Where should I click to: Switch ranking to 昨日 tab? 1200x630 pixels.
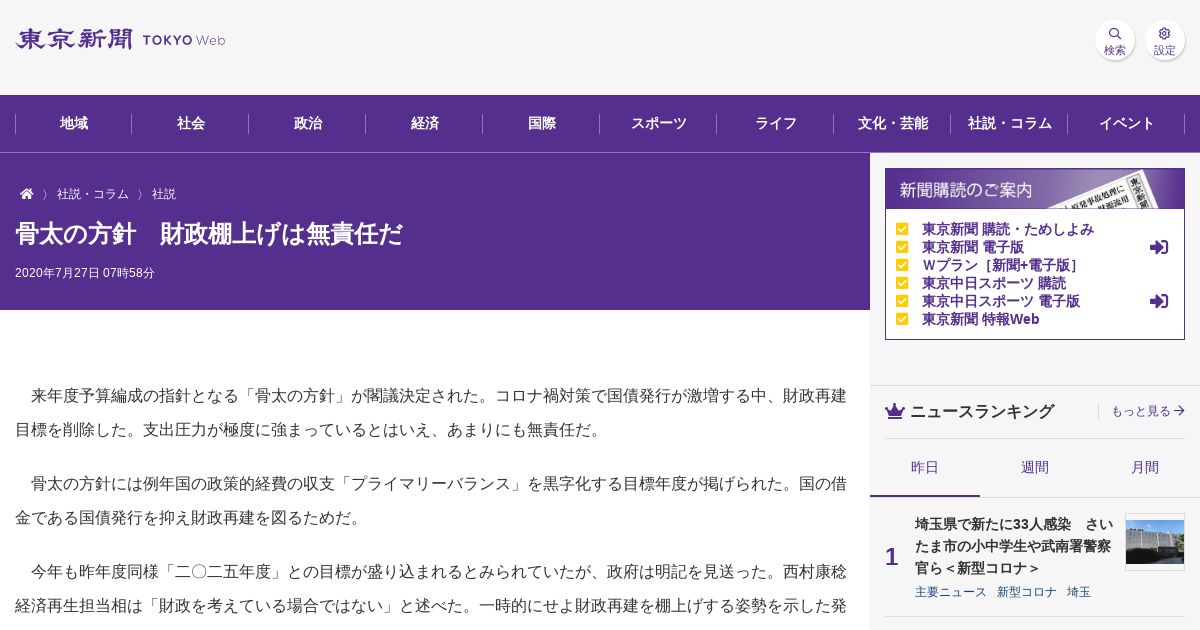(x=925, y=467)
